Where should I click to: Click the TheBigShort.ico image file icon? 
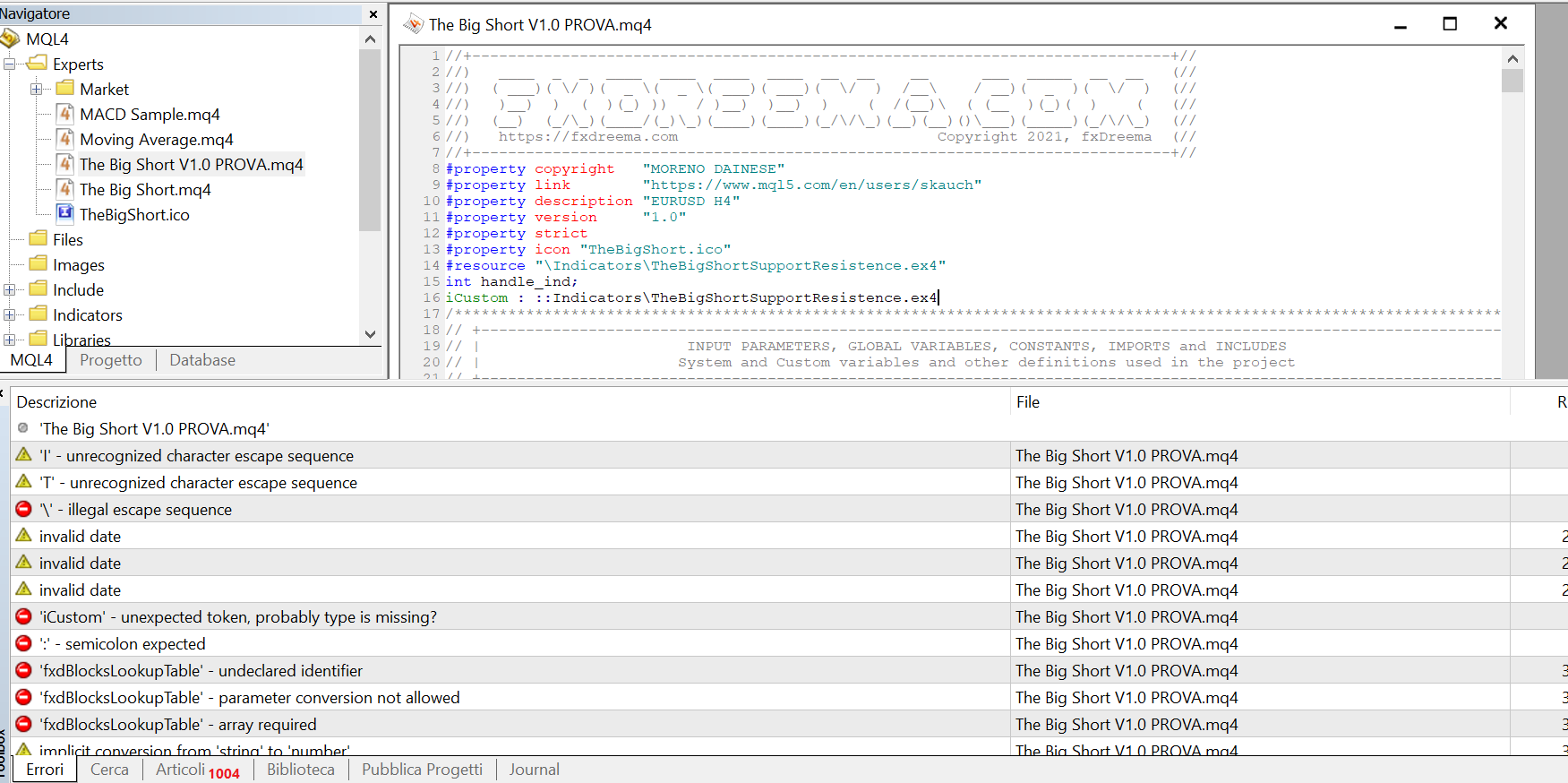(64, 213)
